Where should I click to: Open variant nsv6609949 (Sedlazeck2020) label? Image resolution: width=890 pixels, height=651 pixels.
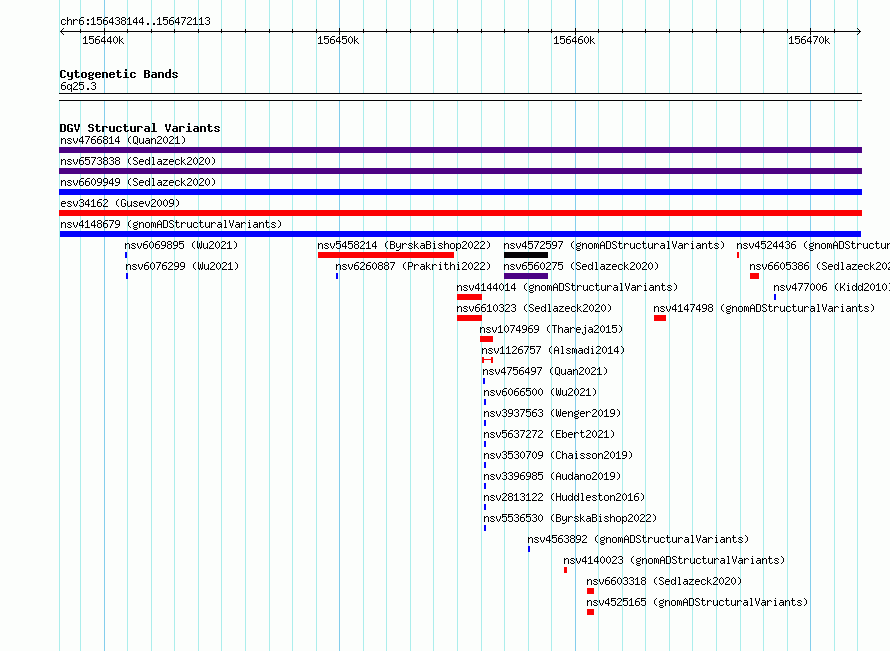pos(138,182)
